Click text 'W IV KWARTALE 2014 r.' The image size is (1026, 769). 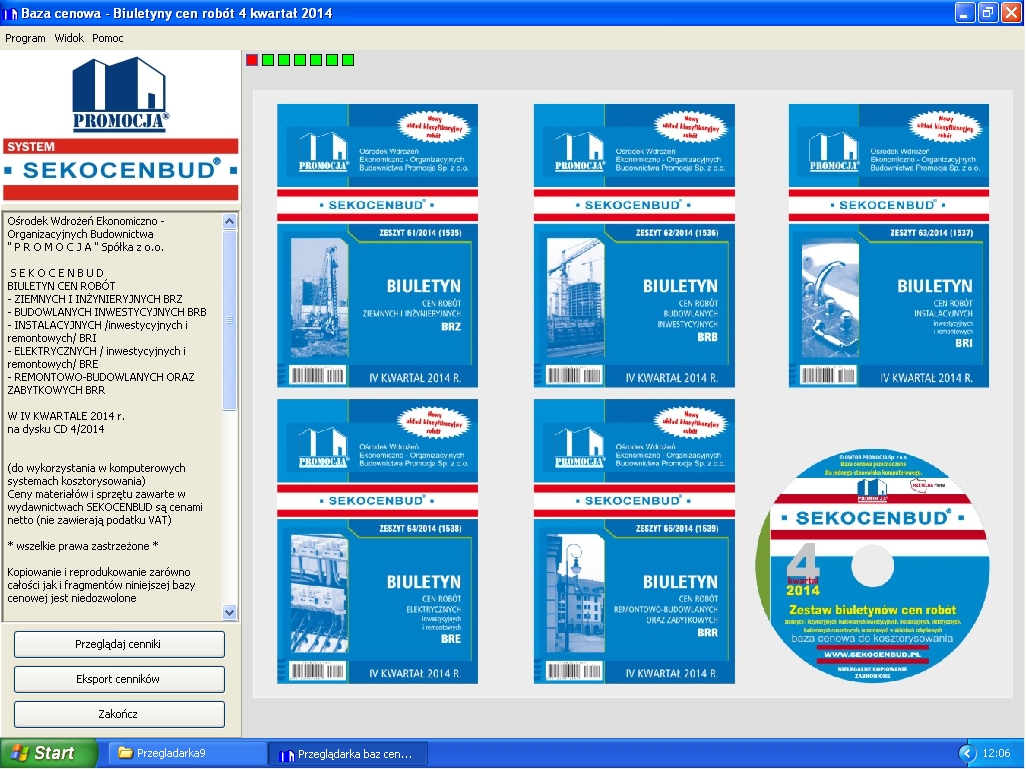(65, 416)
